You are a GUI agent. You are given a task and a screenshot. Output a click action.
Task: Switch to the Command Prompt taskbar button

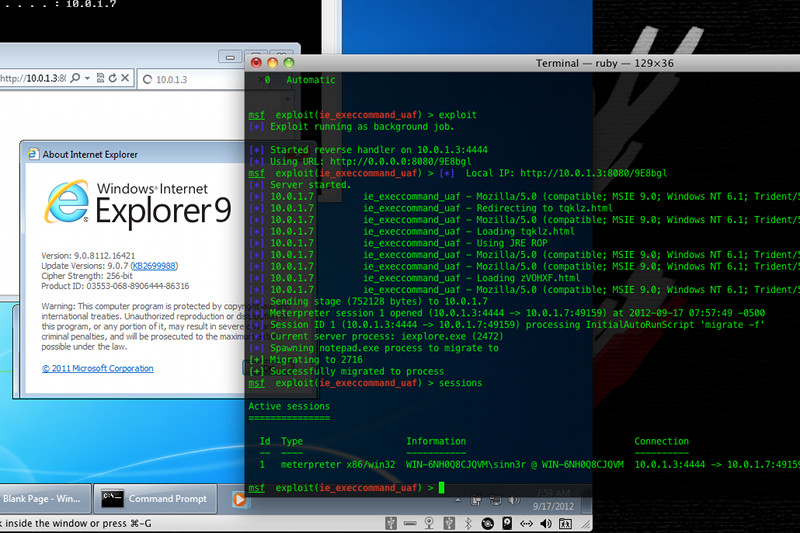(x=155, y=499)
